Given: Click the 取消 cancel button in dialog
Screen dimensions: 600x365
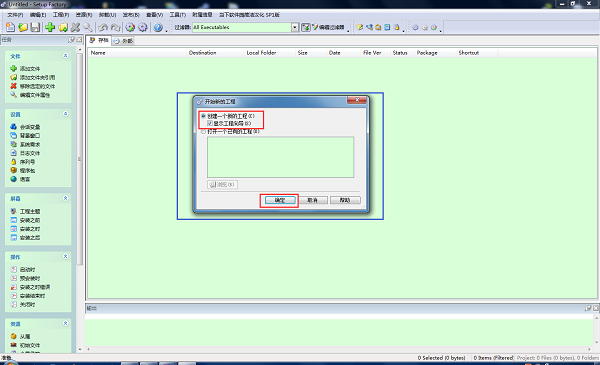Looking at the screenshot, I should 313,200.
